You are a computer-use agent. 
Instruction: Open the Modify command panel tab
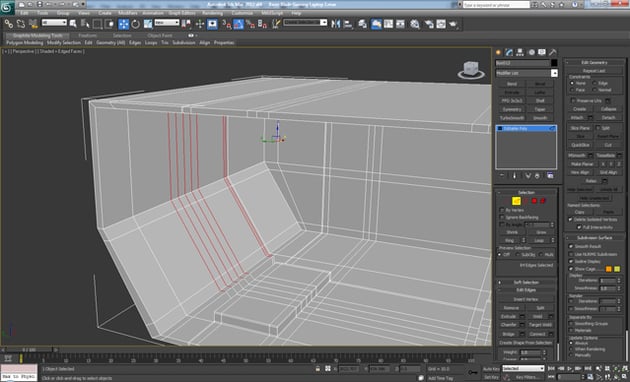(509, 52)
